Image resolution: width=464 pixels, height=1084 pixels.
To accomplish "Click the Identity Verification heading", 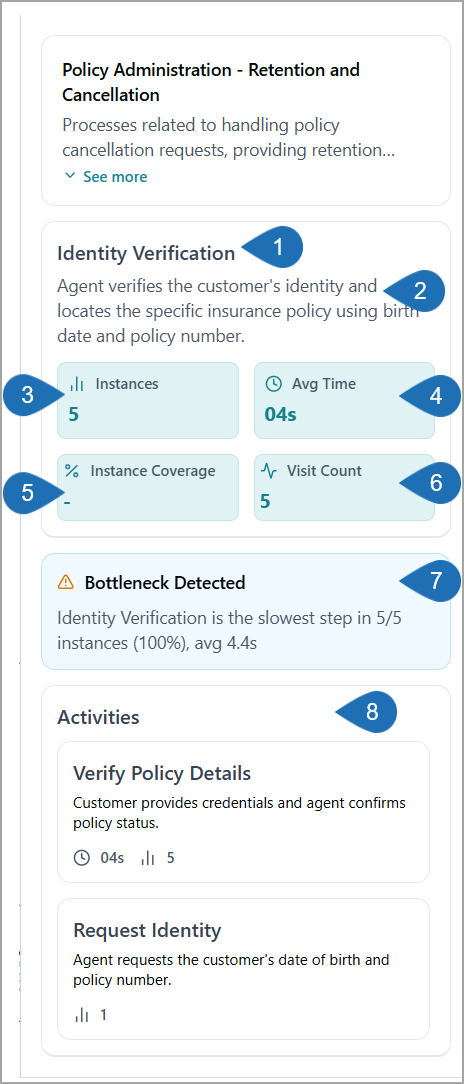I will pos(147,254).
